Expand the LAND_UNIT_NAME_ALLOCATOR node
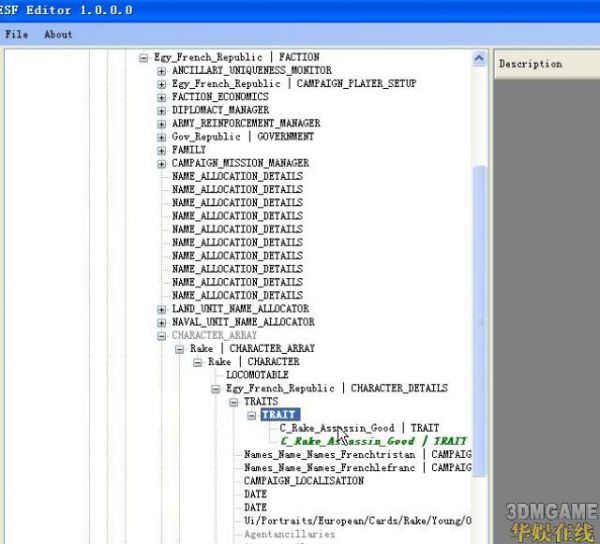600x544 pixels. [162, 309]
